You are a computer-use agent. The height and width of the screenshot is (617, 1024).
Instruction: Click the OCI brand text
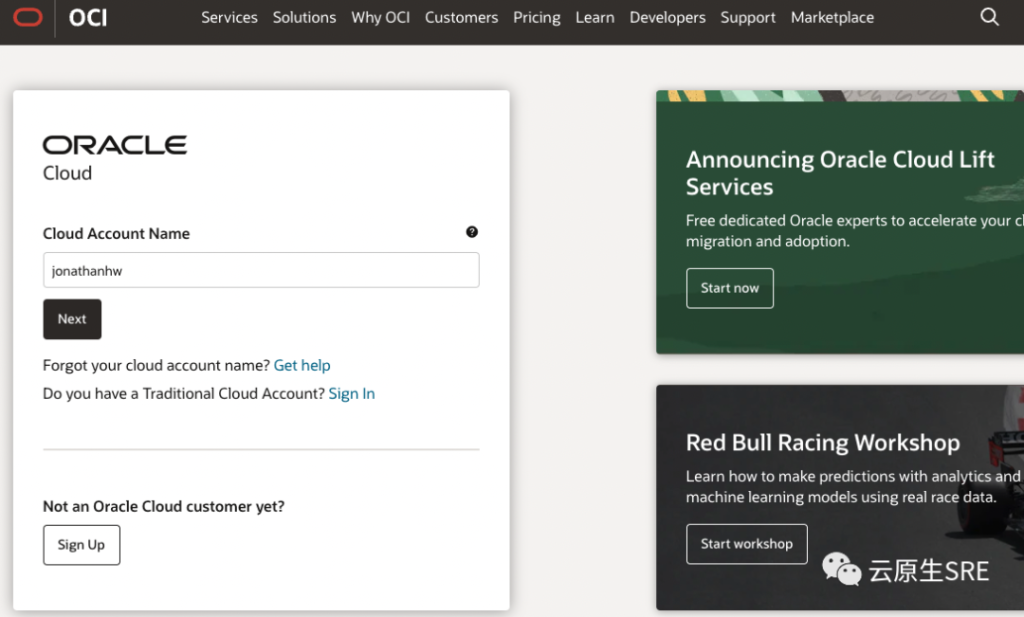pos(88,18)
